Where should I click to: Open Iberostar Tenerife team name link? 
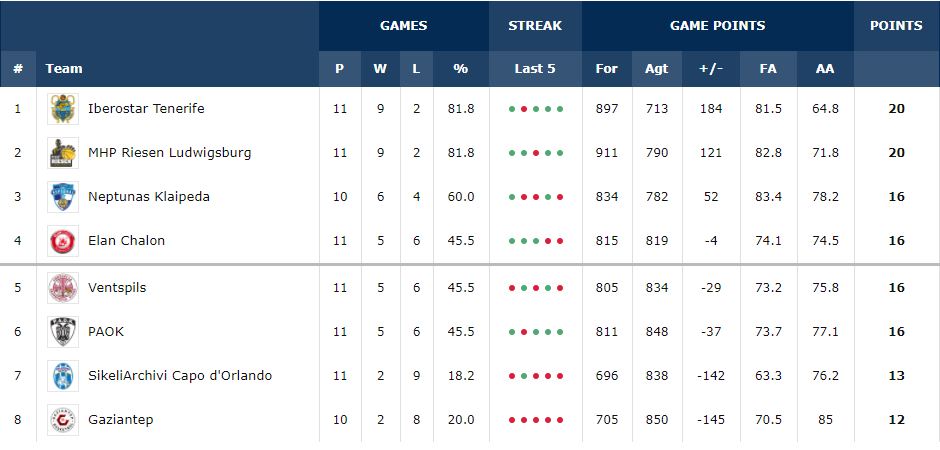146,108
